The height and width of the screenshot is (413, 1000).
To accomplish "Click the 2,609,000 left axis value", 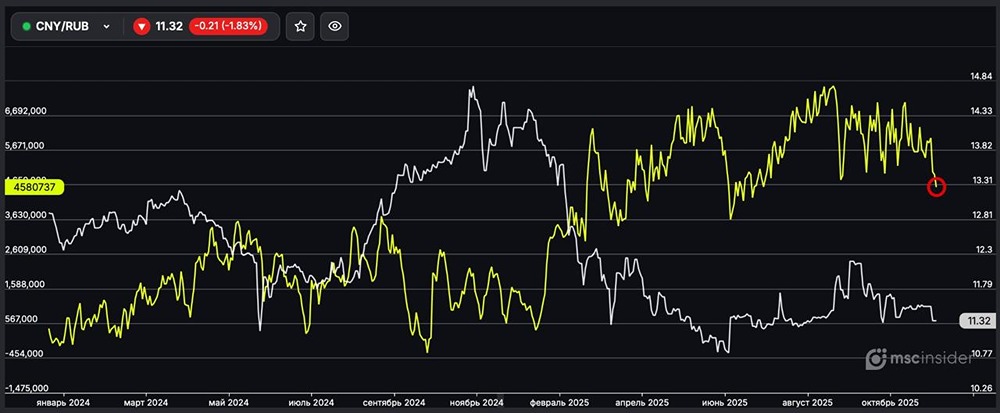I will coord(26,250).
